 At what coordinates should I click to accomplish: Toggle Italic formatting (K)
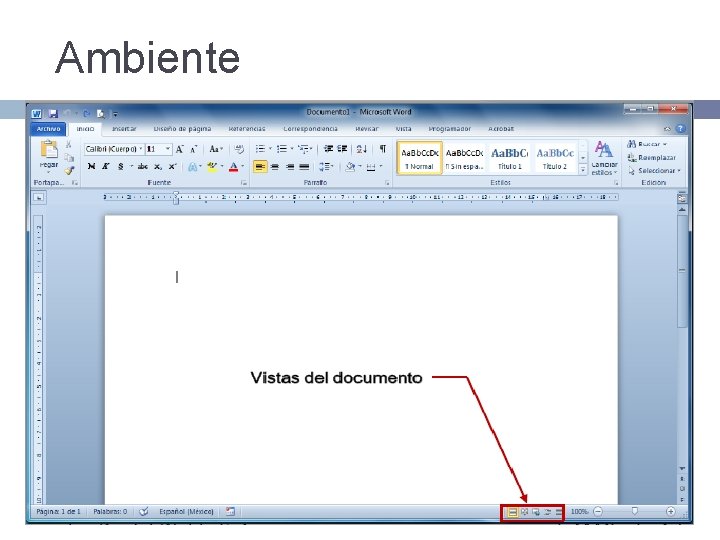(106, 167)
